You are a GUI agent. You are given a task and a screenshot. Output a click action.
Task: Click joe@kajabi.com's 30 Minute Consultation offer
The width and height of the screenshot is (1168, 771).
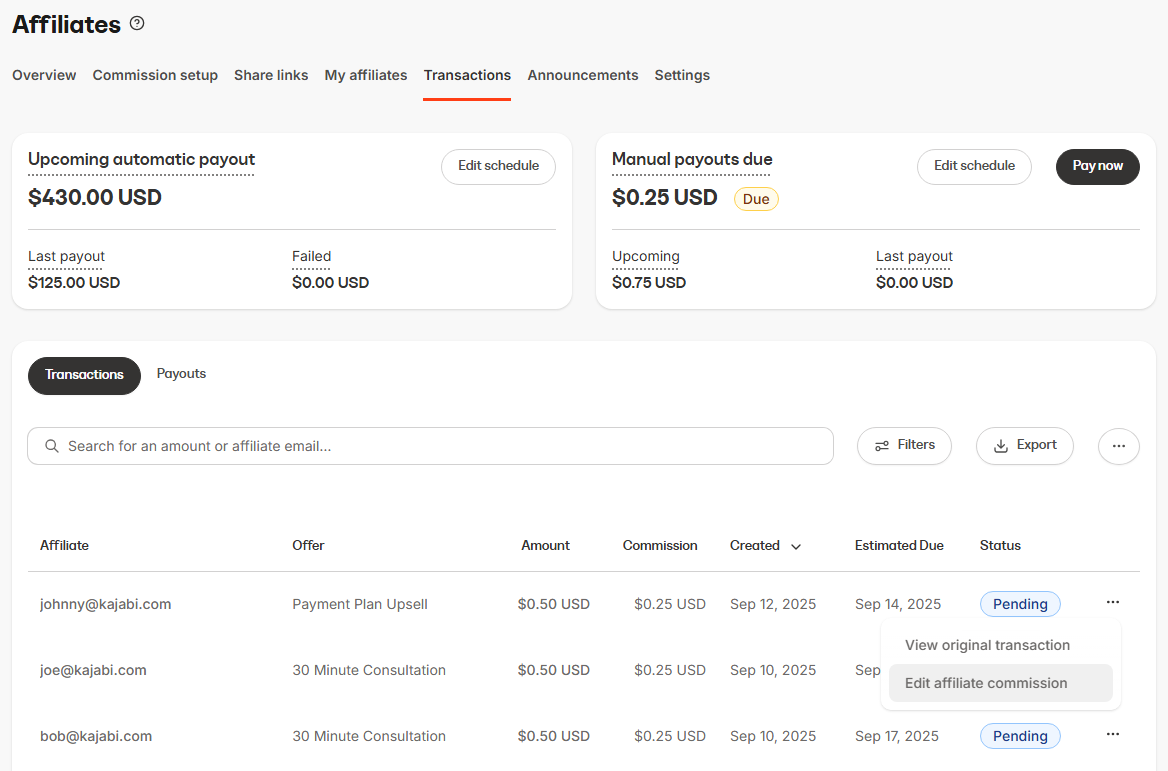click(369, 670)
